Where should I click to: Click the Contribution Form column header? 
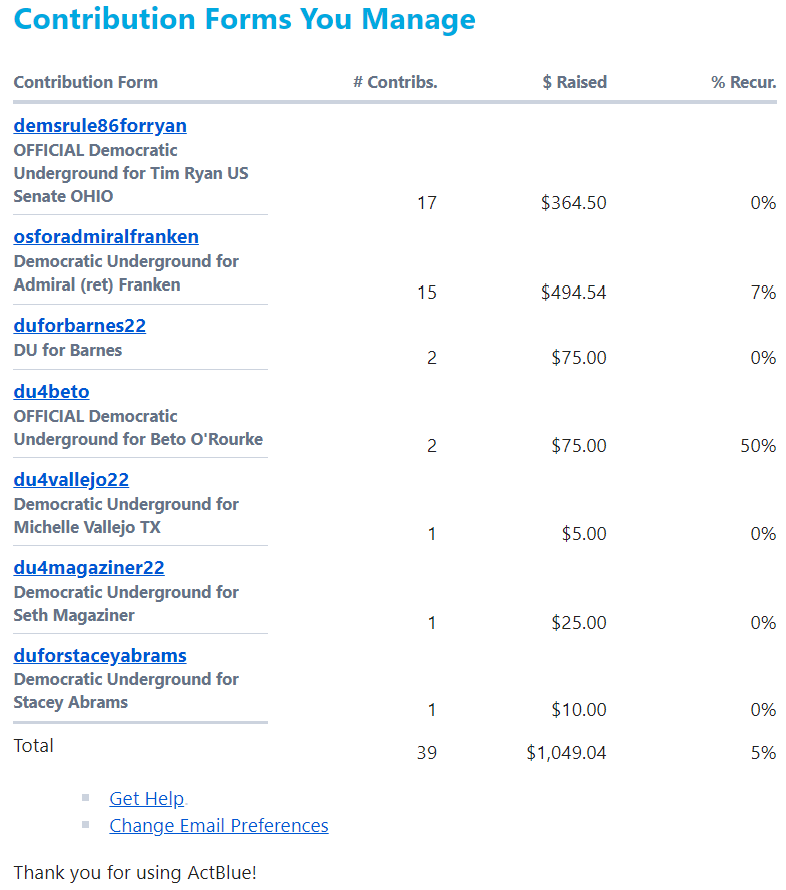pyautogui.click(x=86, y=82)
